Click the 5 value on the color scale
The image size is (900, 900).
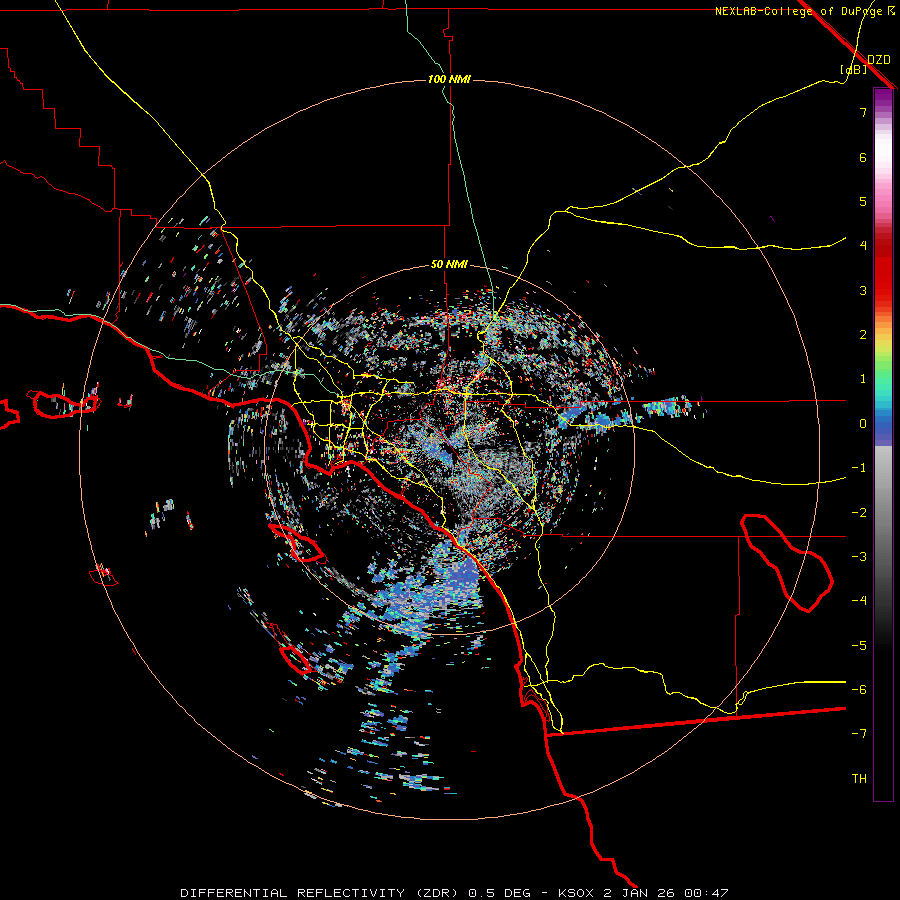click(863, 201)
